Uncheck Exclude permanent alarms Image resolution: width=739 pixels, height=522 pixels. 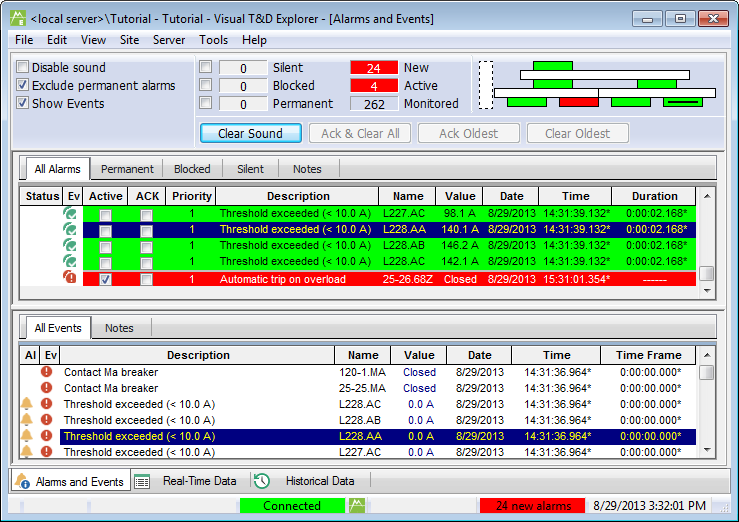23,85
